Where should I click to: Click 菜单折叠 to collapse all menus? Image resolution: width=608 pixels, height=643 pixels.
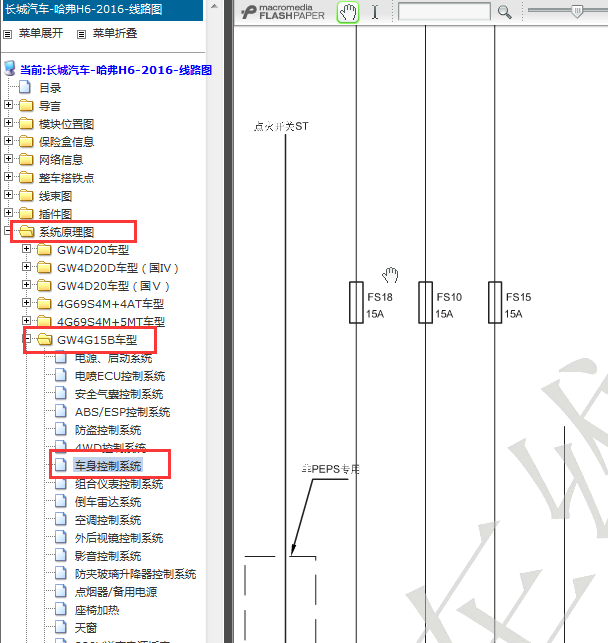coord(115,33)
